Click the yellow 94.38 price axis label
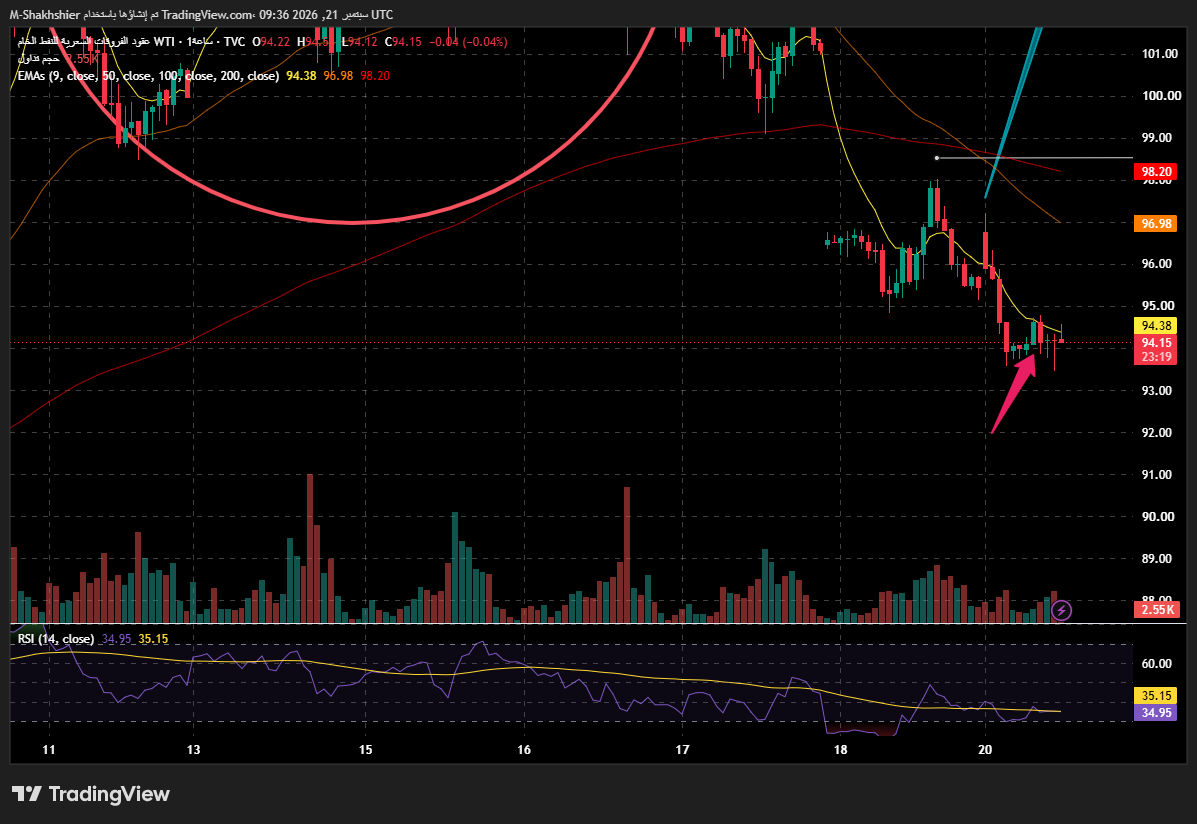 point(1157,326)
